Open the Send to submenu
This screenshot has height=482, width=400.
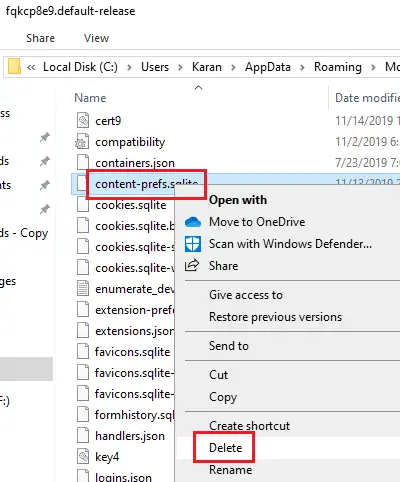229,346
